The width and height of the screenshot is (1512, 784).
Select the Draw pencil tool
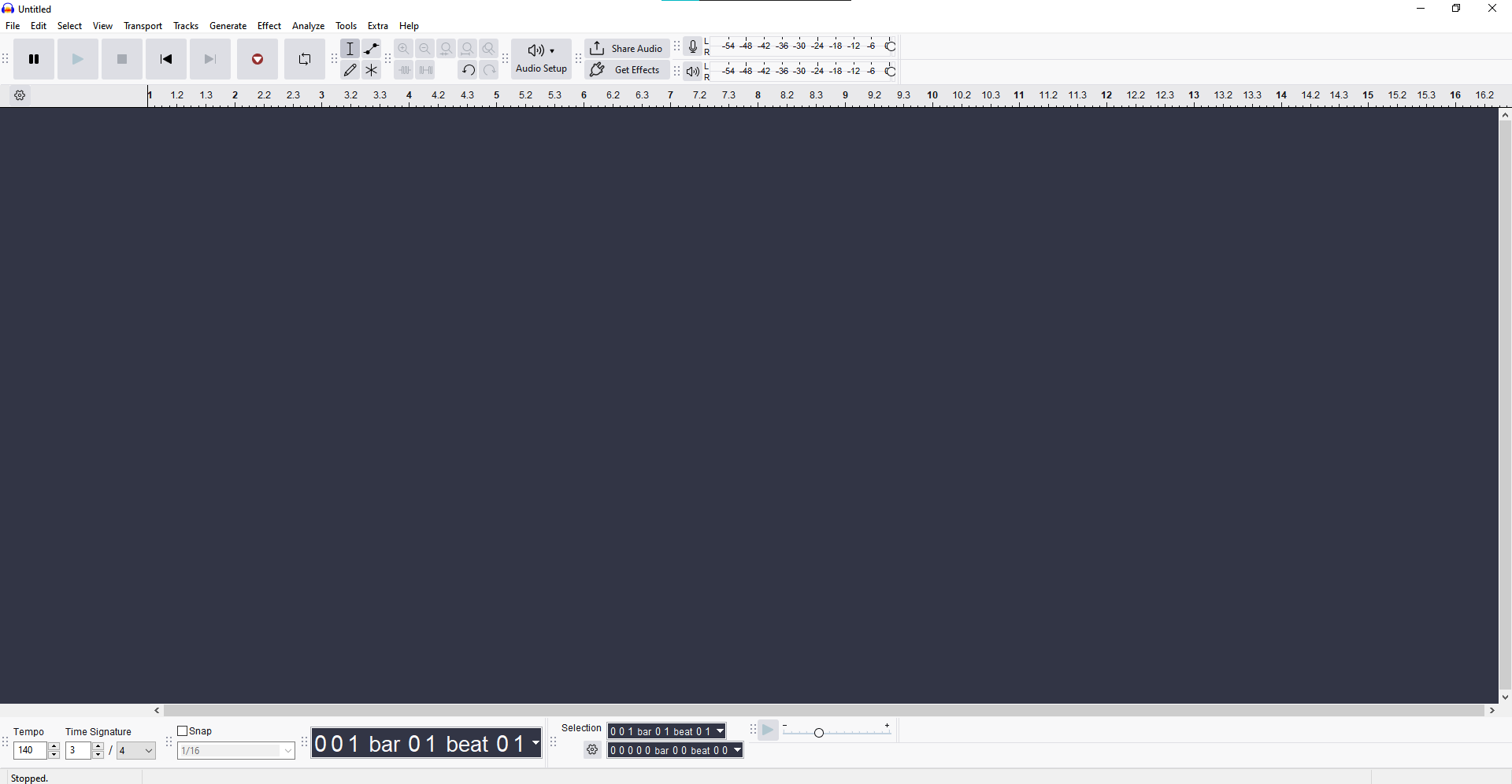tap(350, 70)
